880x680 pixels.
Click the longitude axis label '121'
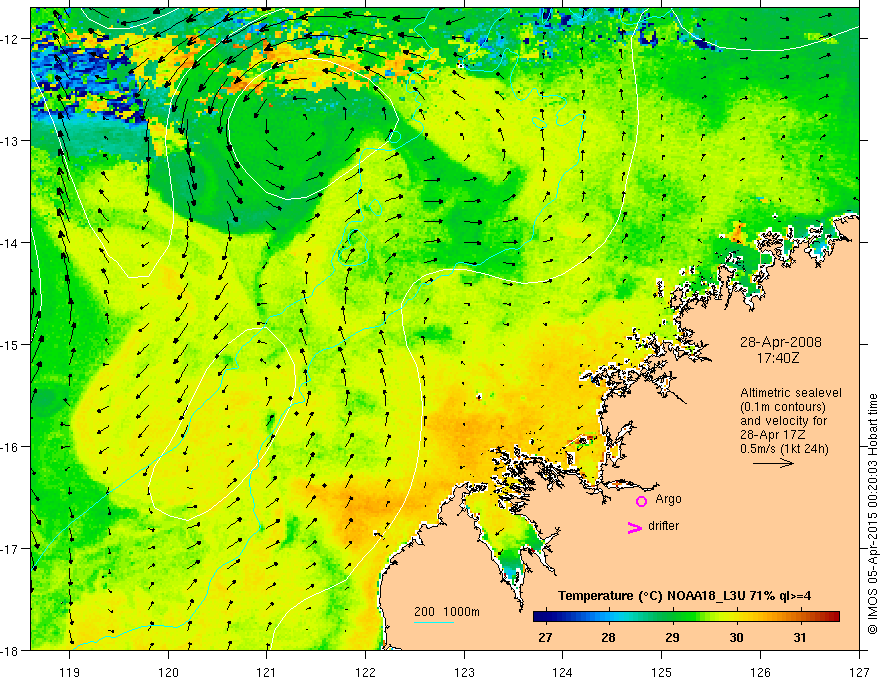click(267, 672)
